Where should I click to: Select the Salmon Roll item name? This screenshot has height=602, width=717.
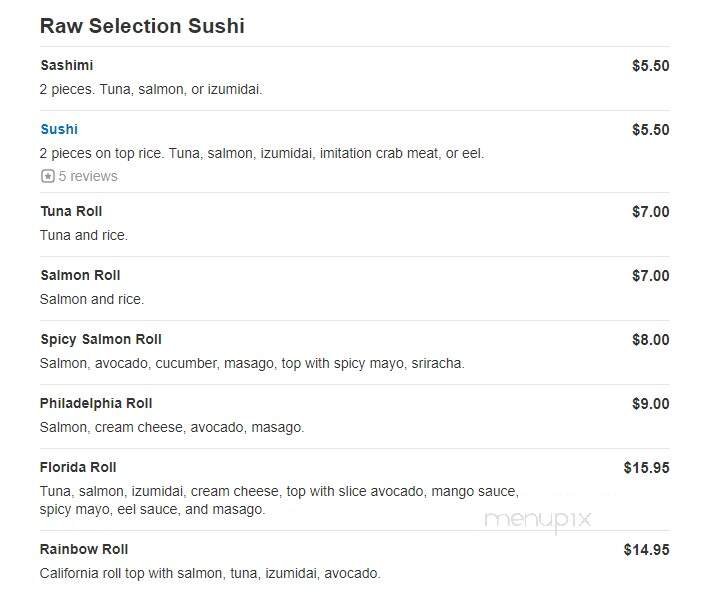tap(79, 275)
